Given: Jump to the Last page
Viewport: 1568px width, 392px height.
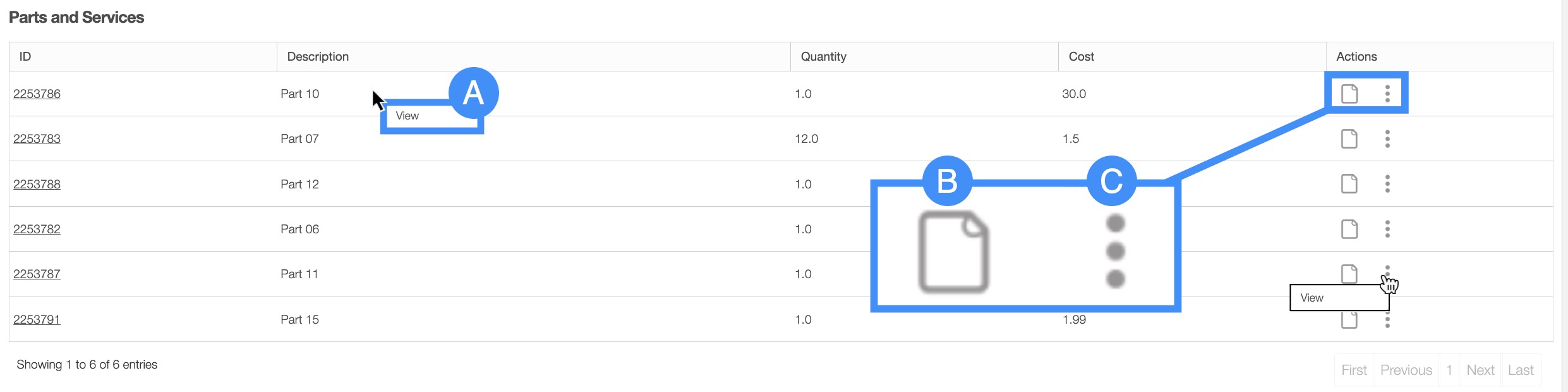Looking at the screenshot, I should [1520, 370].
